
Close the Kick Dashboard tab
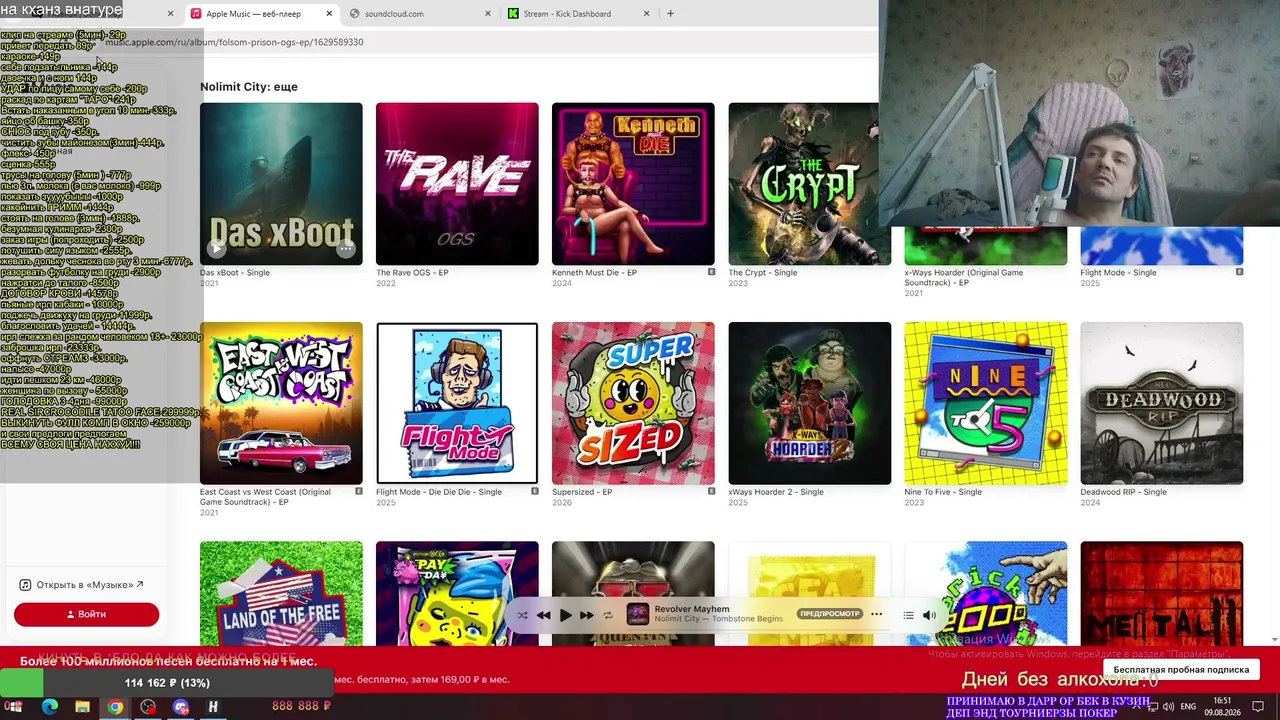pyautogui.click(x=646, y=14)
